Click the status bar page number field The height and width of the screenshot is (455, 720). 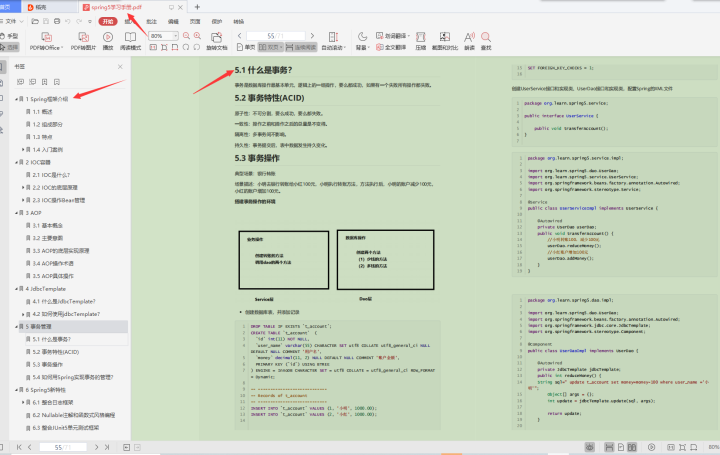tap(63, 447)
